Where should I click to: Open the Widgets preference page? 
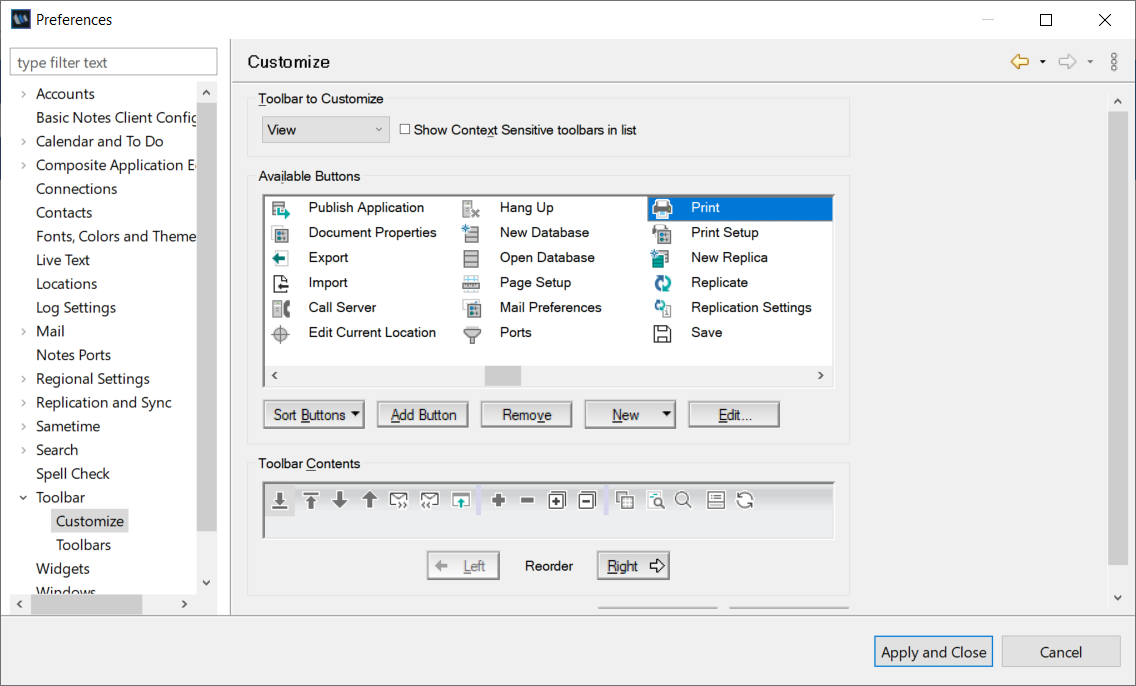pyautogui.click(x=63, y=569)
